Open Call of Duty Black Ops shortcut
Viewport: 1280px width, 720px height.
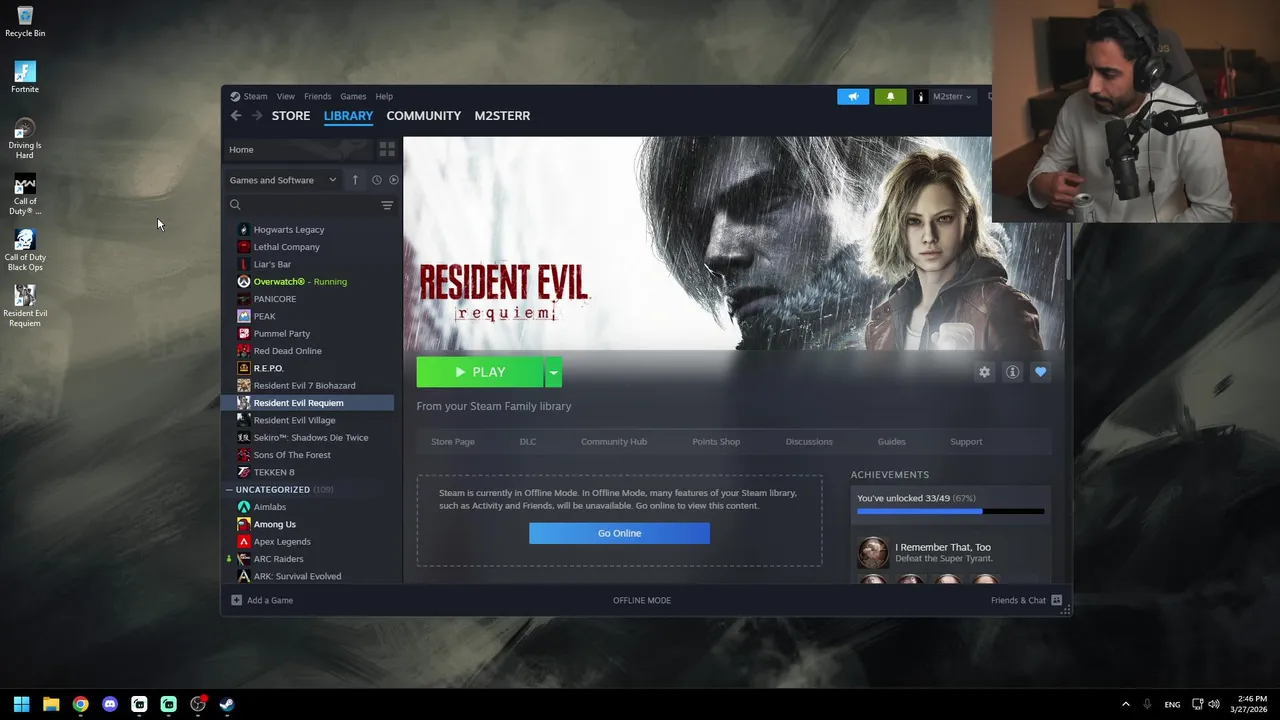click(x=25, y=250)
